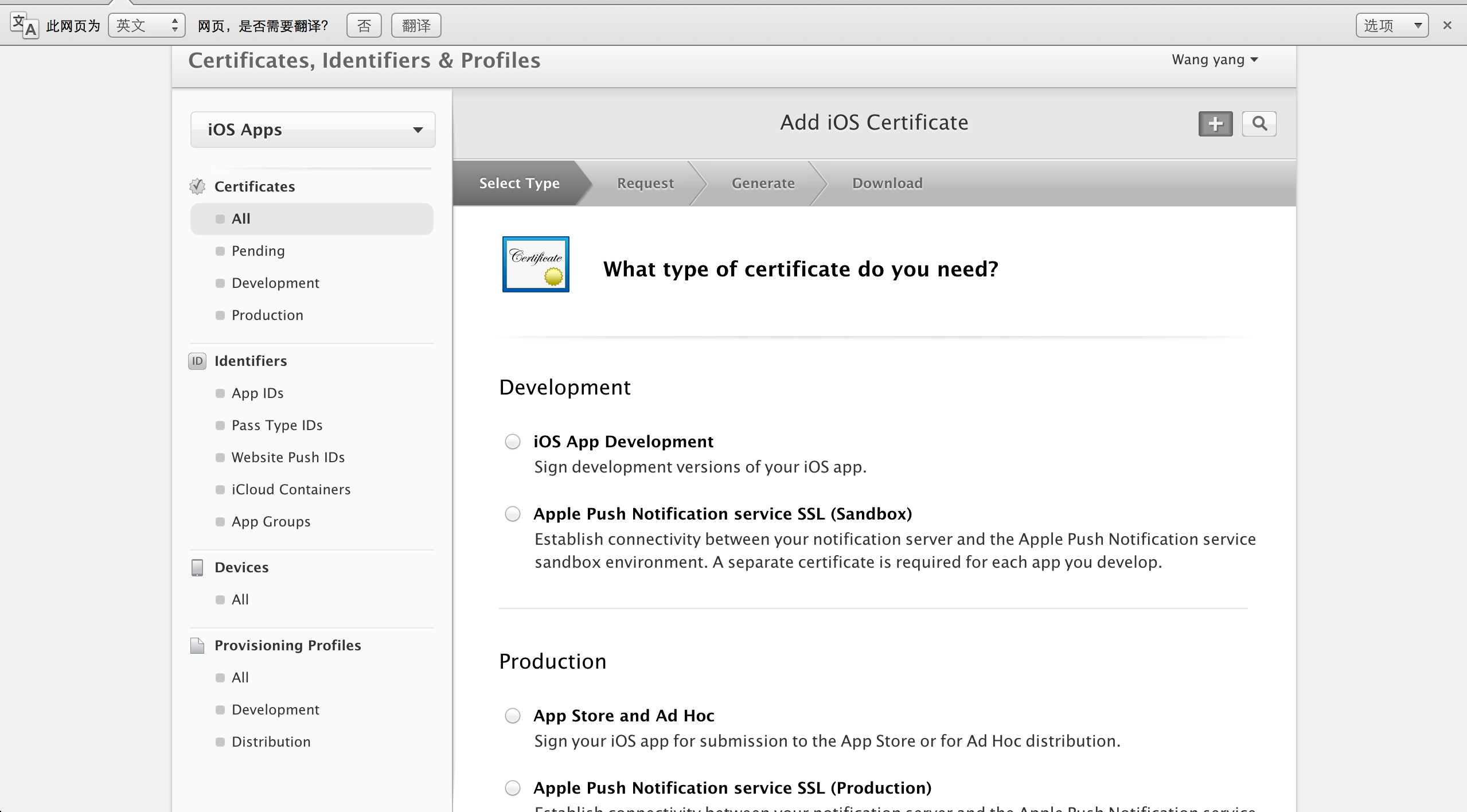Click the Certificates, Identifiers & Profiles title

pyautogui.click(x=365, y=60)
